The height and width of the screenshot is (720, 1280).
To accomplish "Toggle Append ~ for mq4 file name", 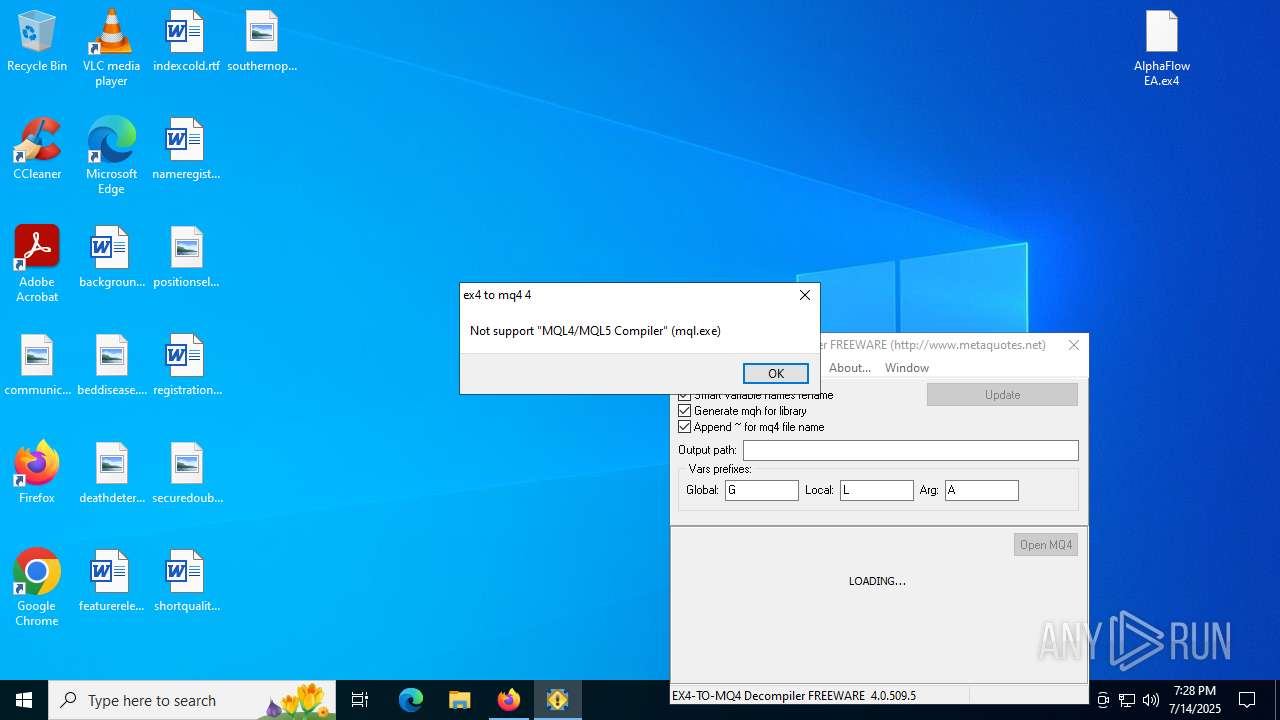I will [685, 427].
